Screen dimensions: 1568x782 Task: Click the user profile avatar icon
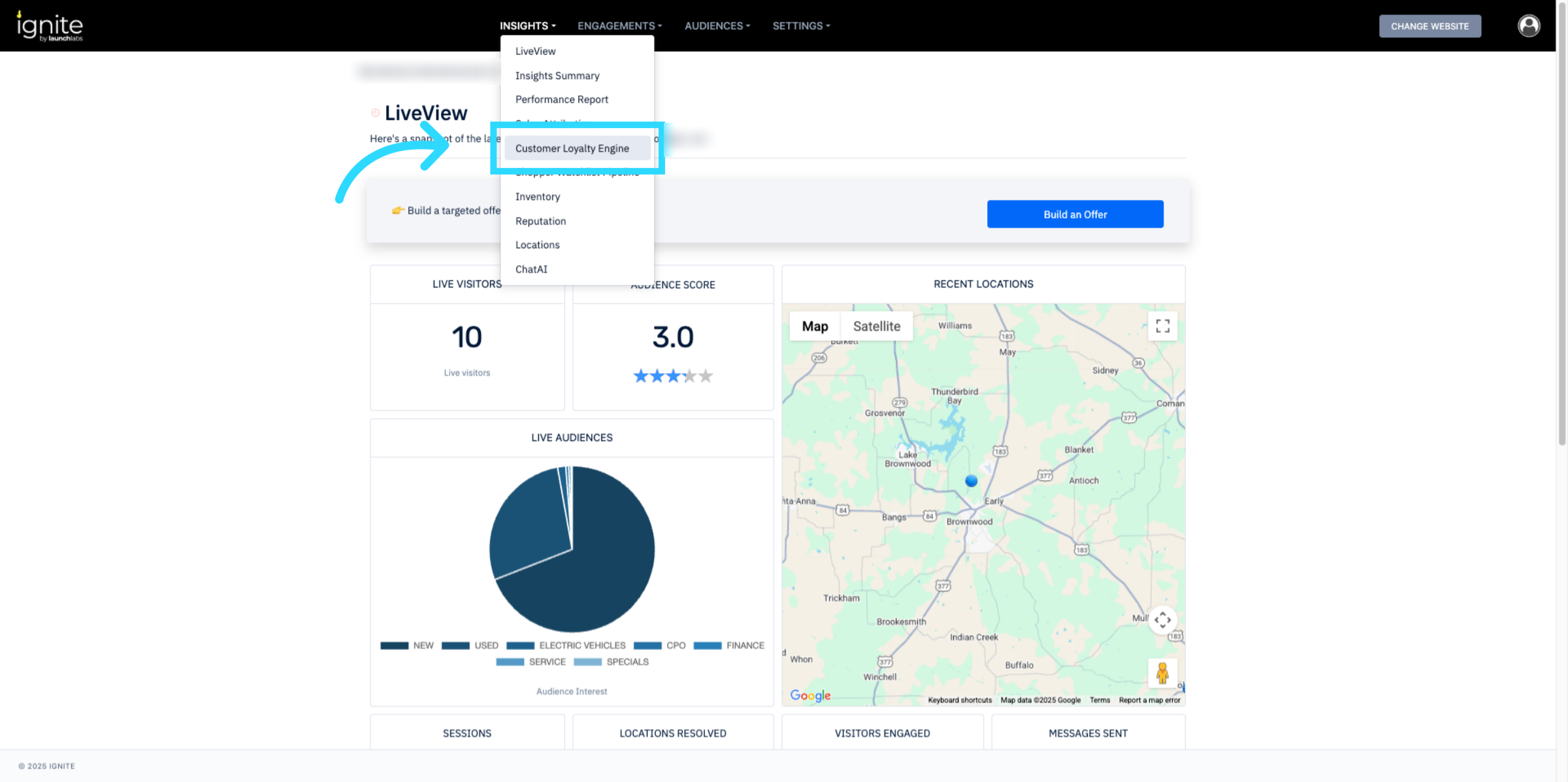(x=1528, y=26)
